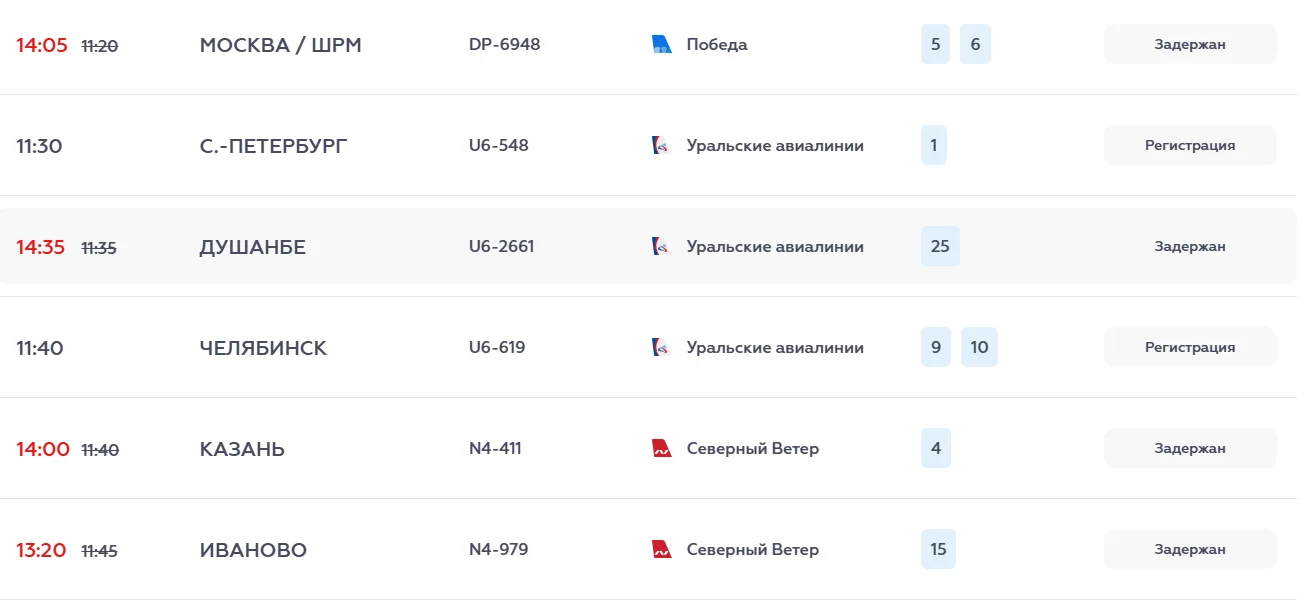
Task: Select counter badge 10 in Челябинск row
Action: click(x=979, y=347)
